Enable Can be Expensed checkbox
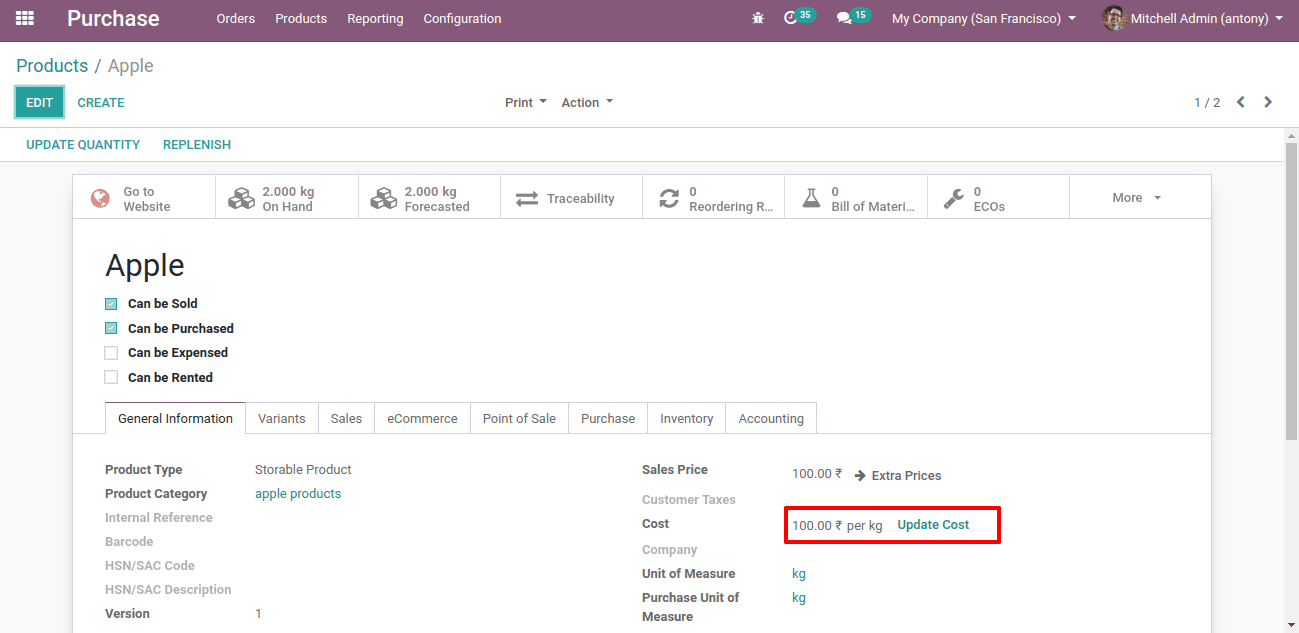The width and height of the screenshot is (1299, 633). click(111, 353)
